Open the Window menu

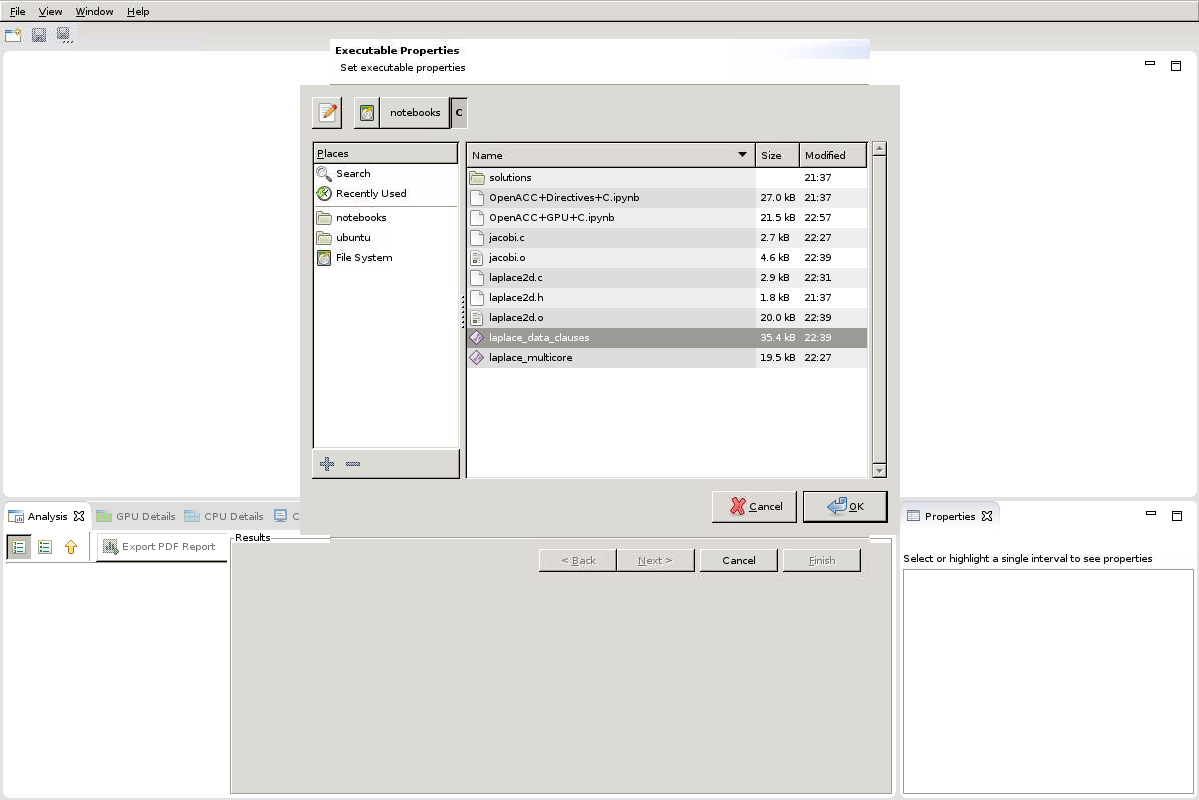coord(94,12)
